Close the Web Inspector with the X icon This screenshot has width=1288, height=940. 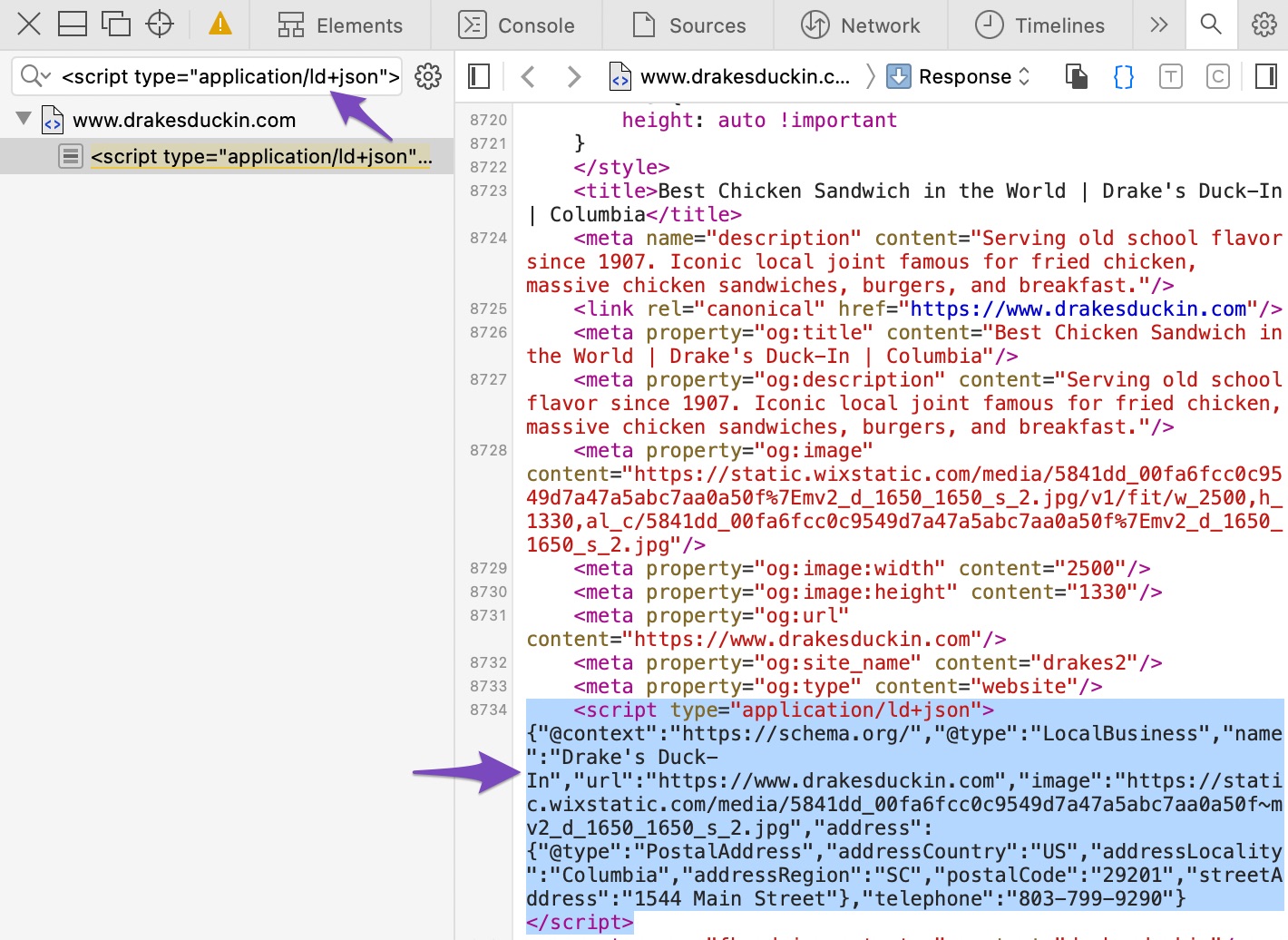29,24
